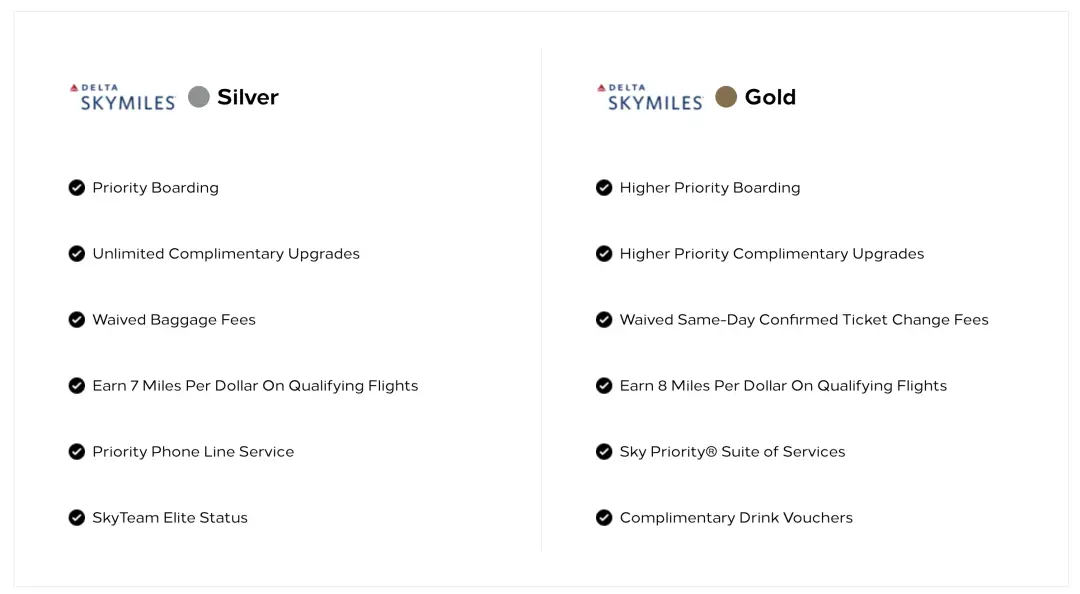Viewport: 1080px width, 594px height.
Task: Click checkmark next to Priority Phone Line Service
Action: pyautogui.click(x=77, y=452)
